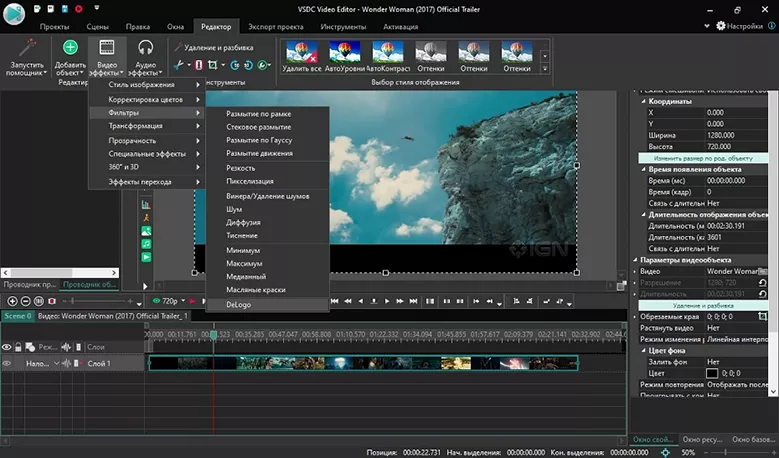Toggle the lock icon in layers header
Screen dimensions: 779x458
click(x=18, y=347)
